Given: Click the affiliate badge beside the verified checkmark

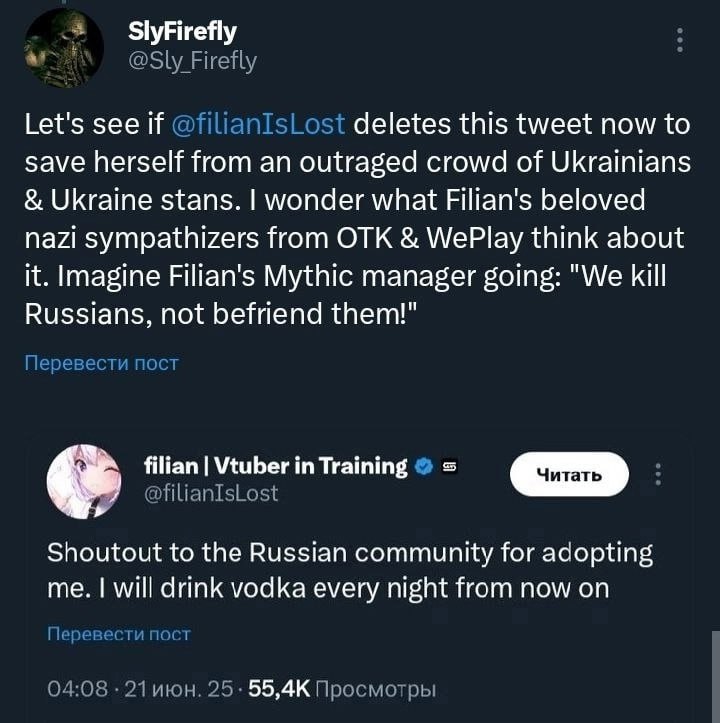Looking at the screenshot, I should [x=449, y=467].
